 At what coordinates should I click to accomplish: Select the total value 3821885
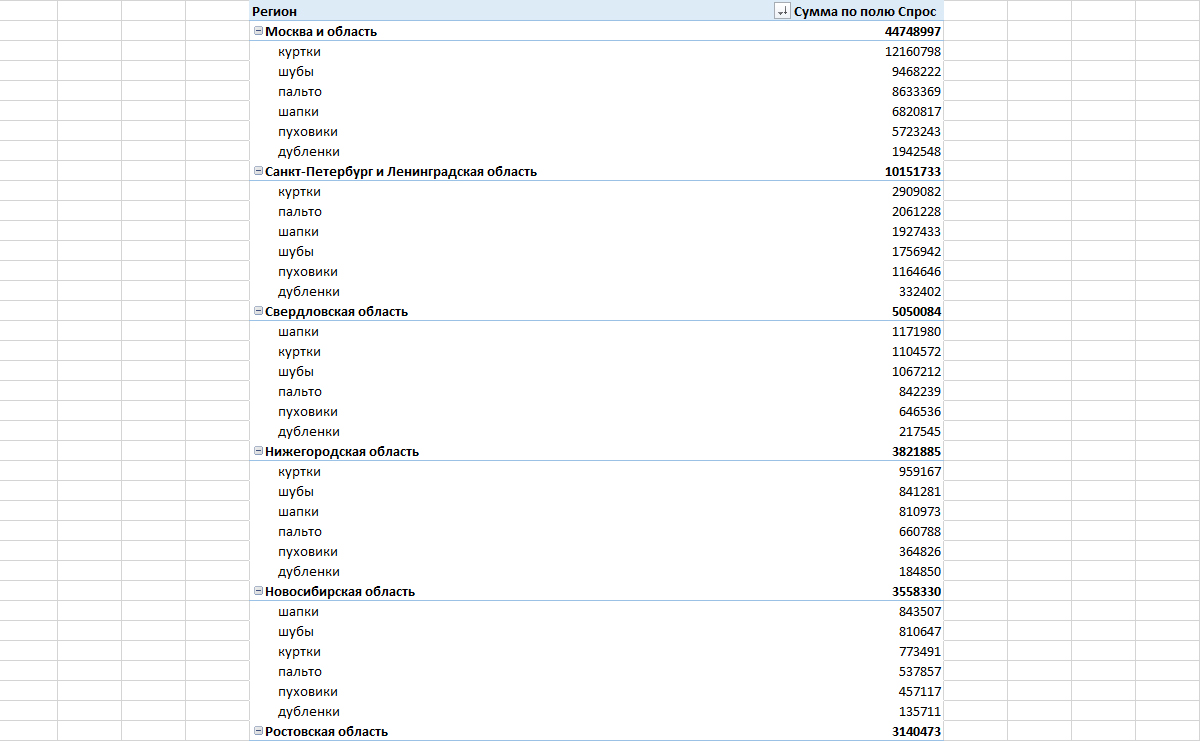coord(916,451)
